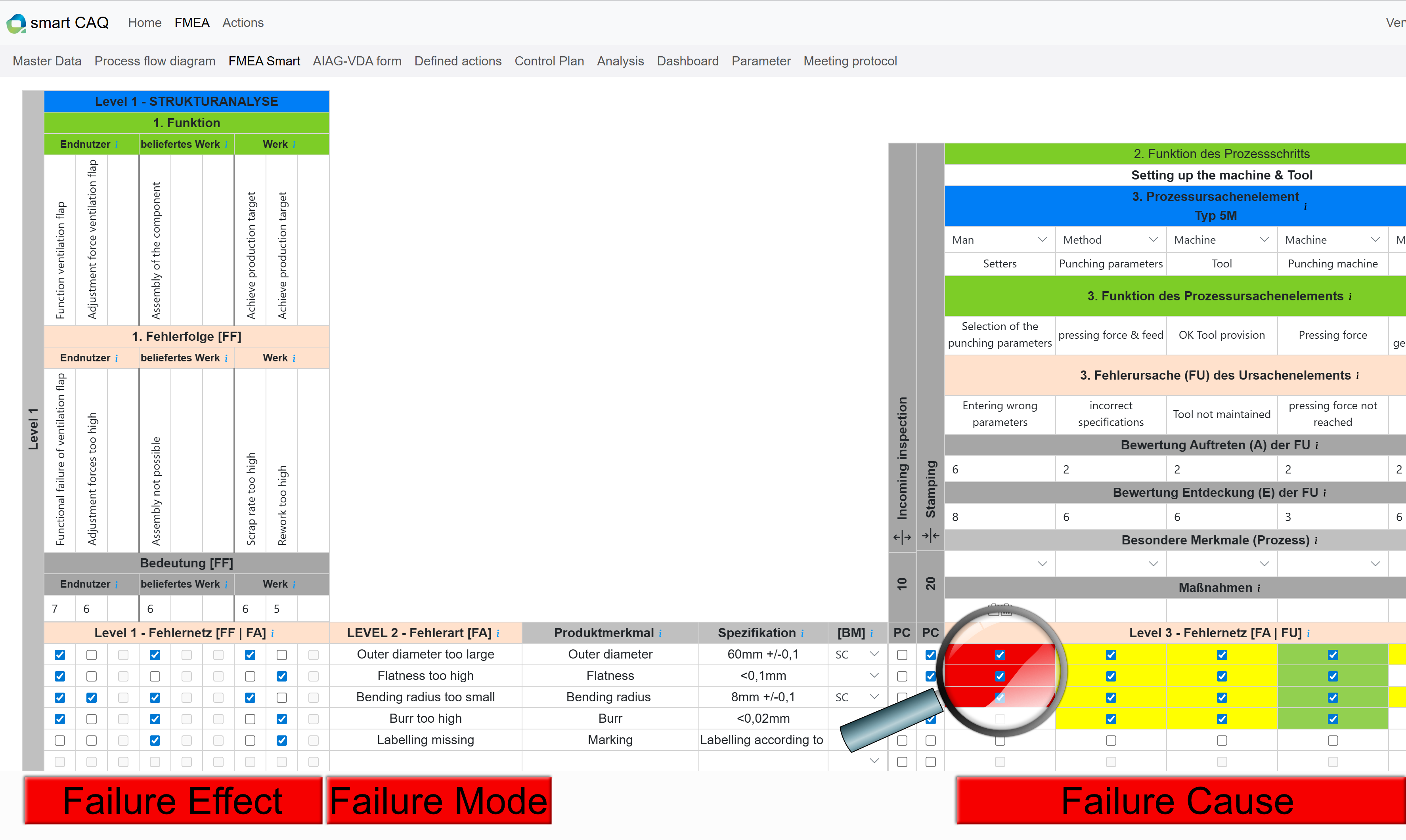The width and height of the screenshot is (1406, 840).
Task: Click info icon next to Produktmerkmal header
Action: (660, 634)
